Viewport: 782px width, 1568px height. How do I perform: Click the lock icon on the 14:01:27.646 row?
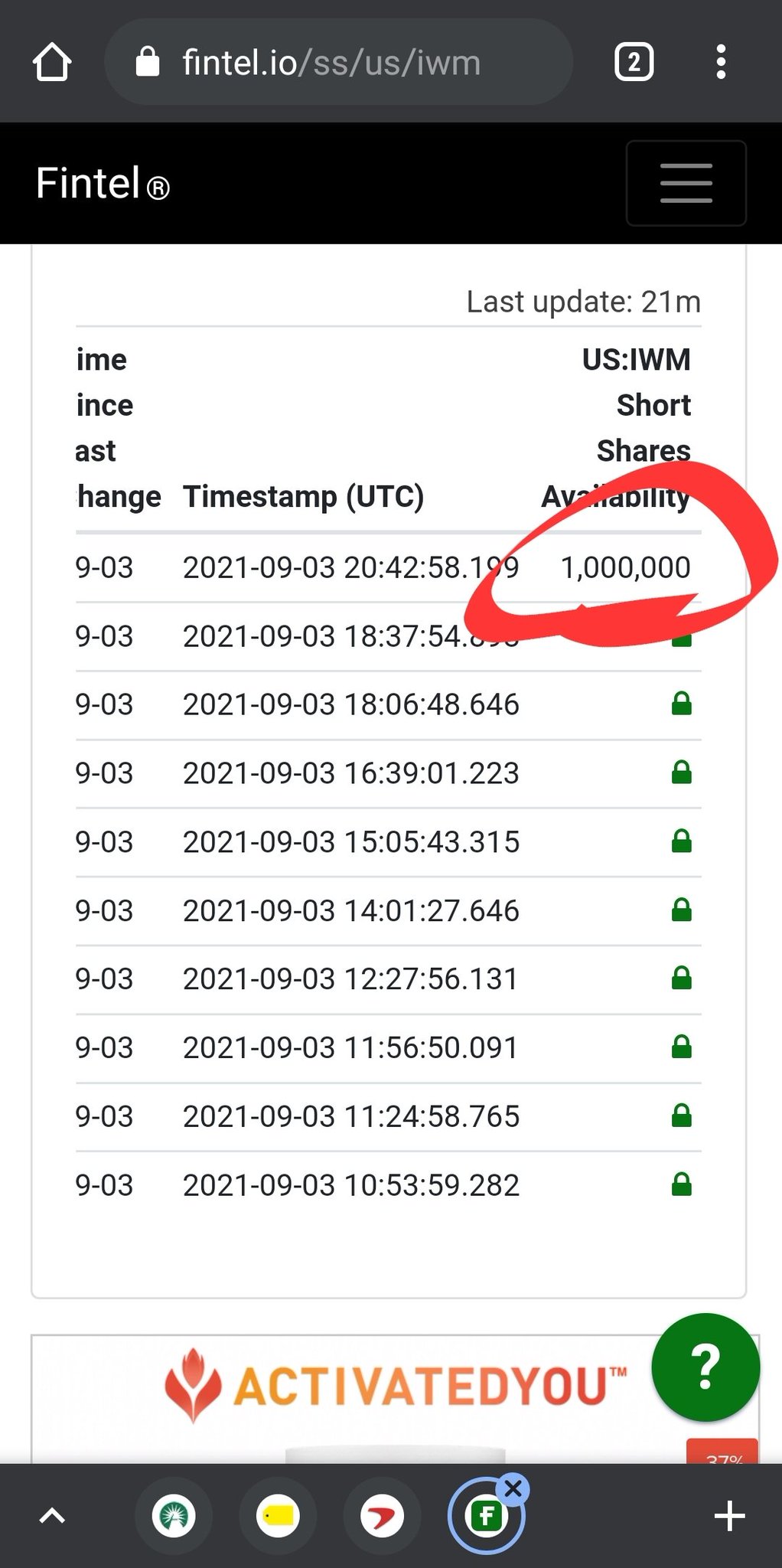(x=681, y=910)
